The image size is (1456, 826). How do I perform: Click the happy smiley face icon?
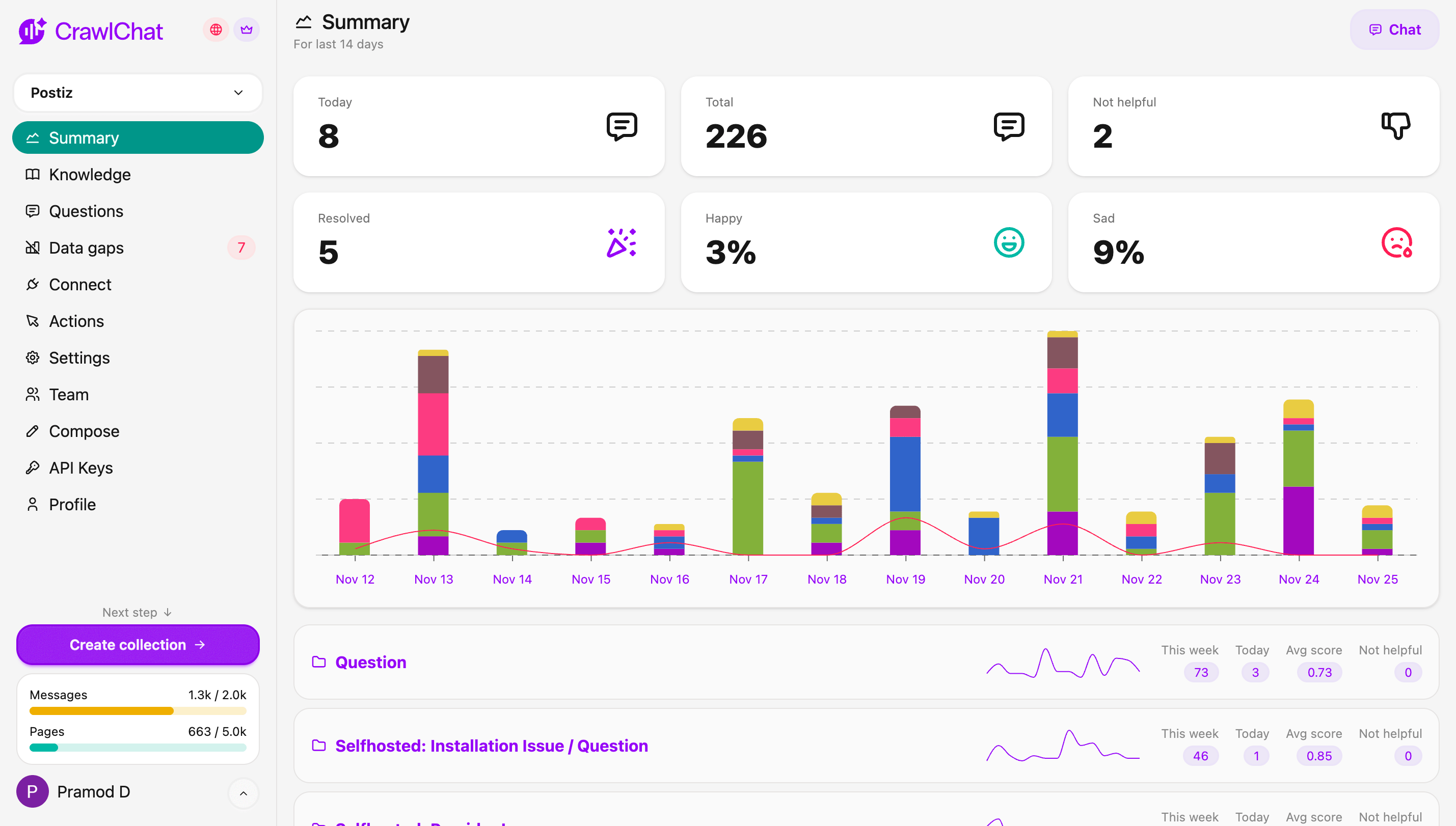tap(1008, 243)
